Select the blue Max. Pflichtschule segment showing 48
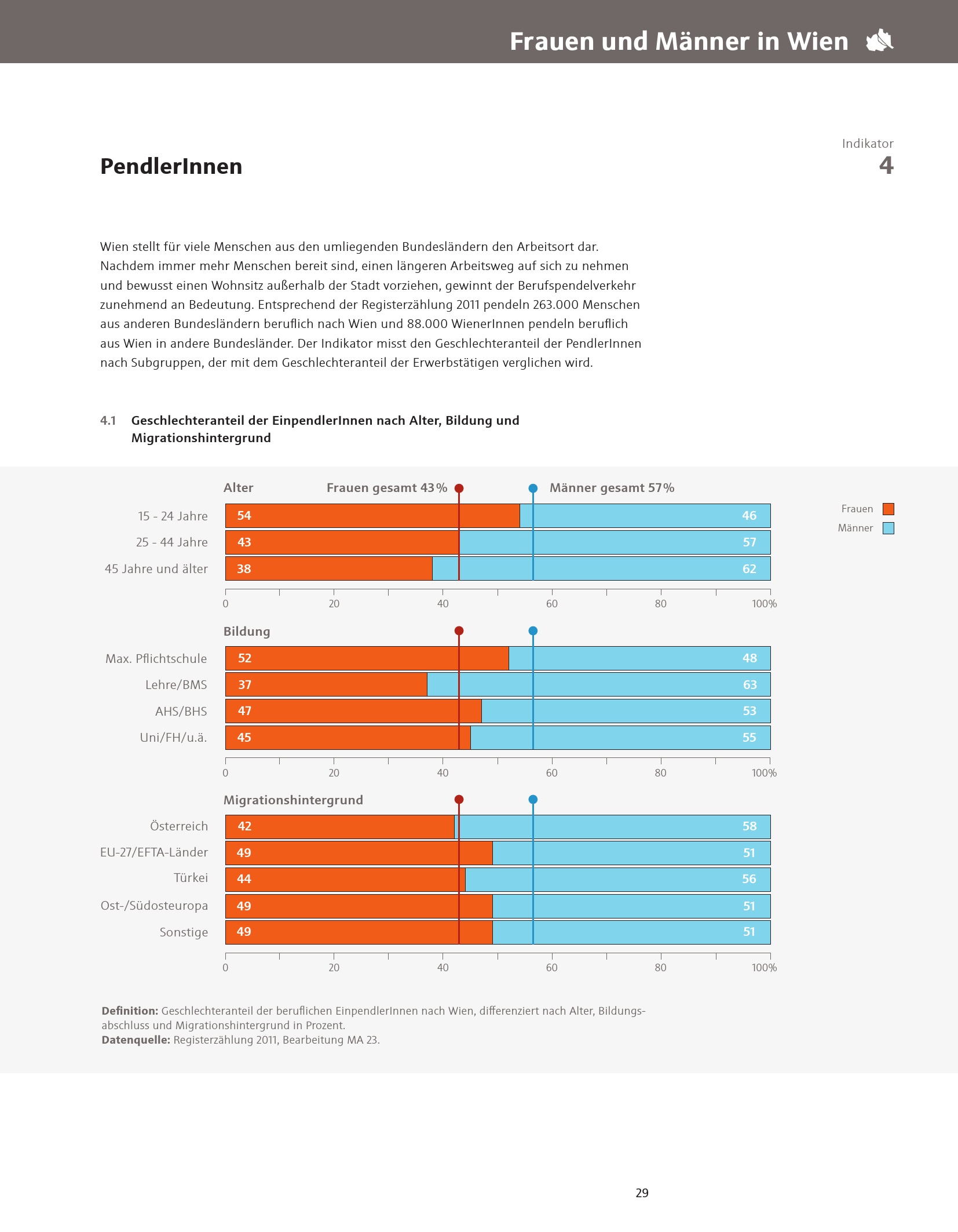The image size is (958, 1232). (x=637, y=658)
